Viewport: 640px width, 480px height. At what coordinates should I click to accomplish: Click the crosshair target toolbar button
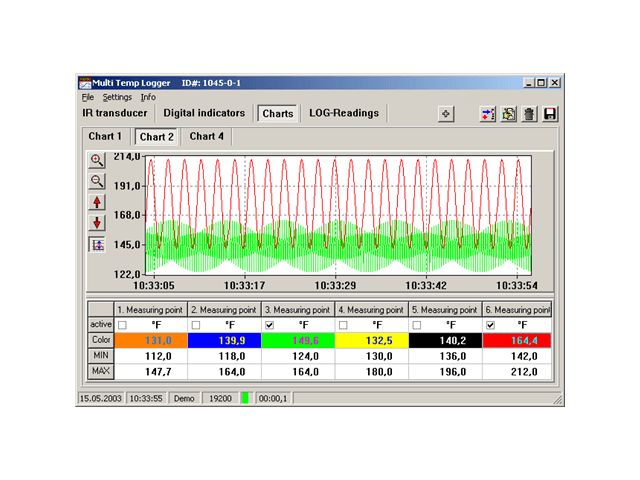[x=447, y=114]
